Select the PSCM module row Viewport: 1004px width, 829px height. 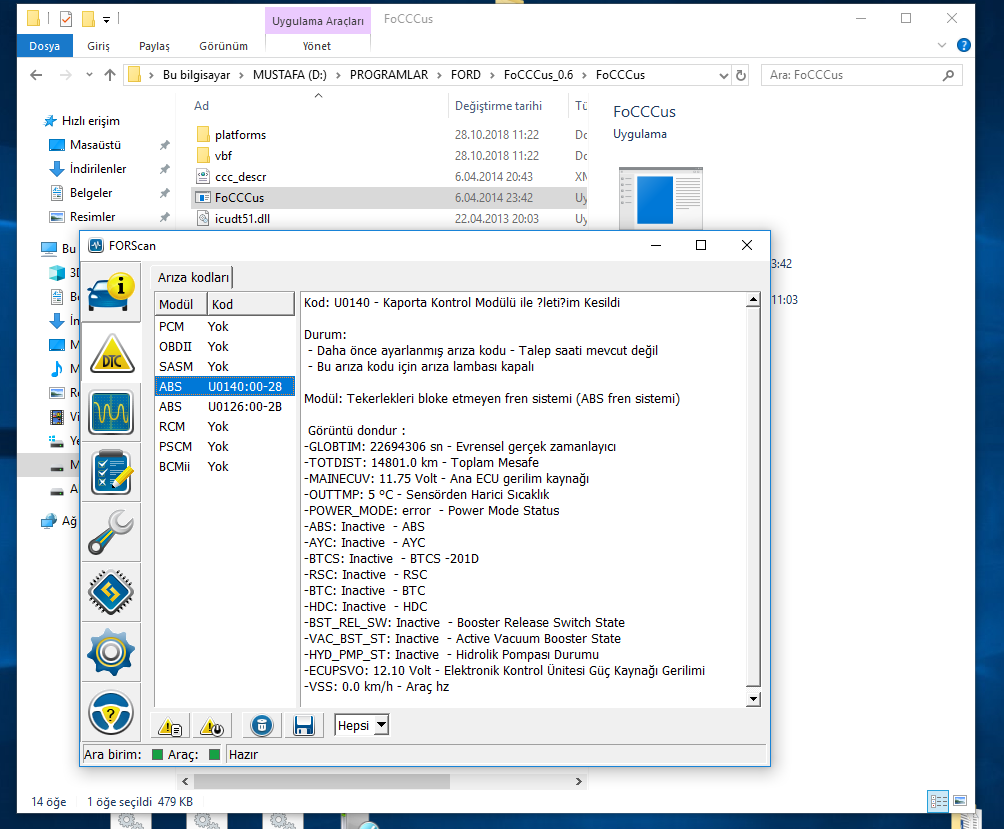pyautogui.click(x=224, y=446)
